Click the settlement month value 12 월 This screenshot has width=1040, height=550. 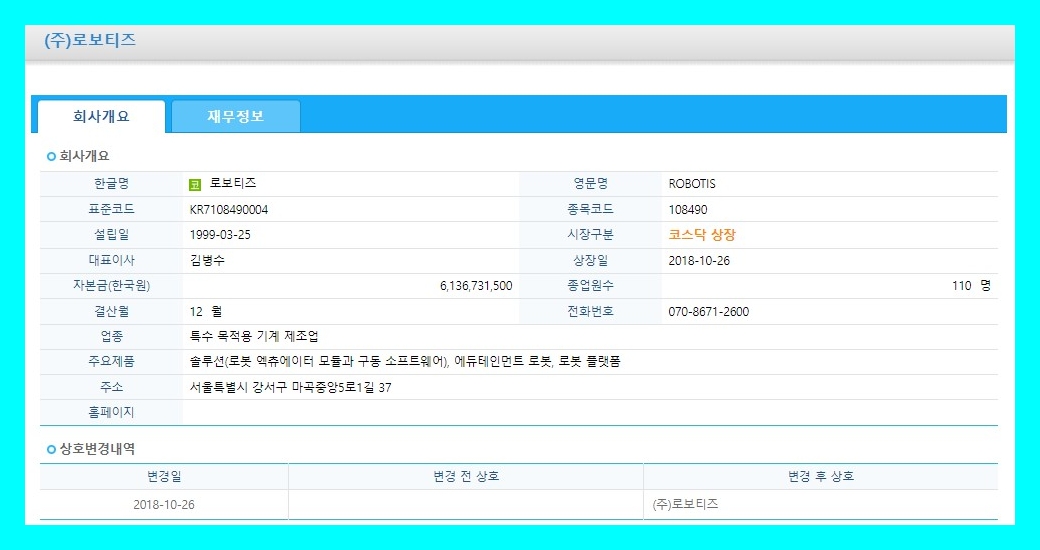(206, 311)
